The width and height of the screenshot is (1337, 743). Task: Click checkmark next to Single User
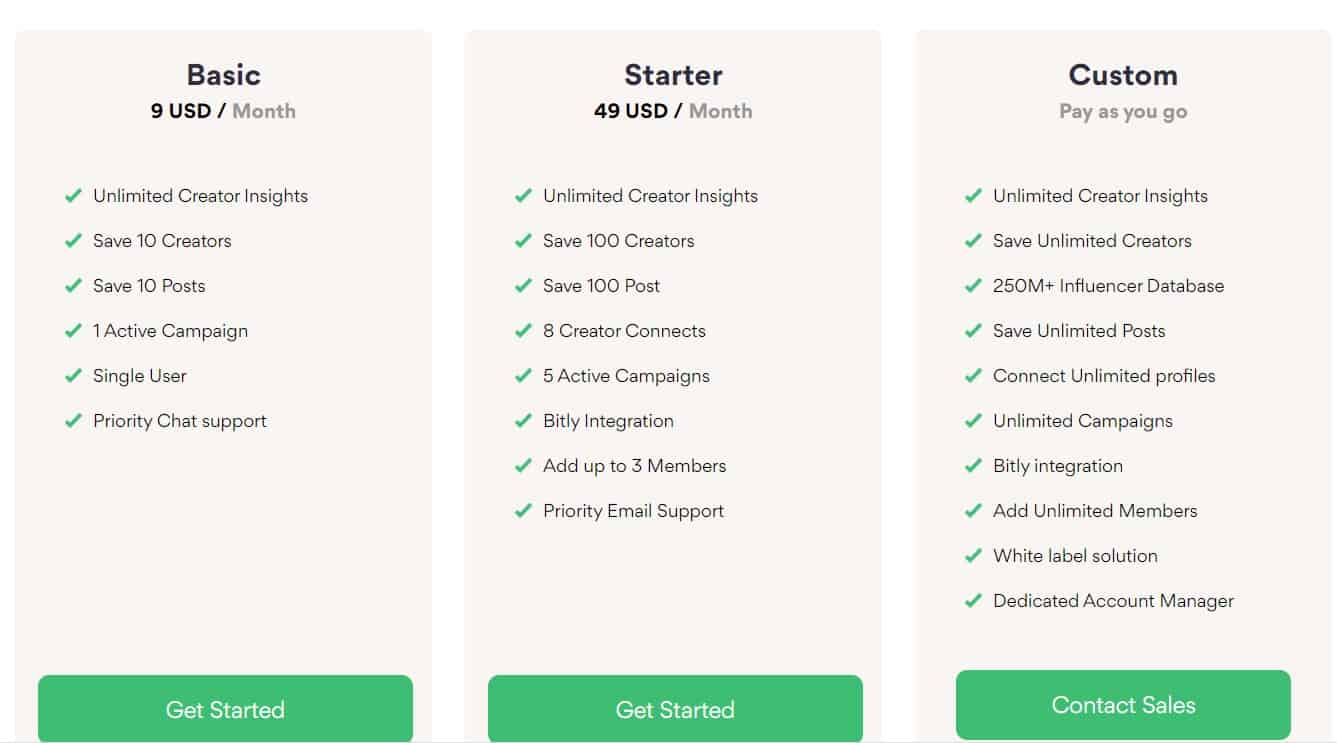coord(73,376)
